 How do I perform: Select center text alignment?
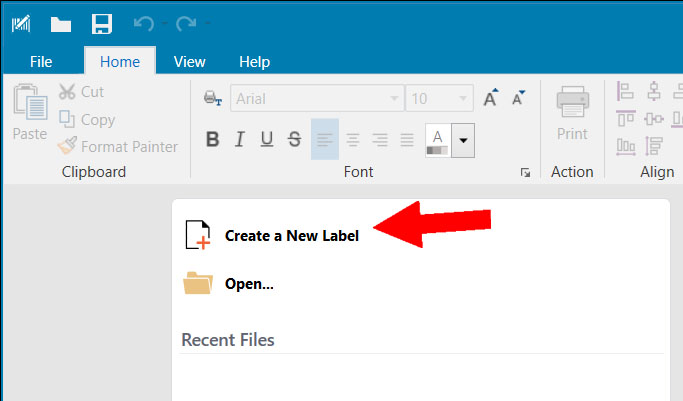[x=353, y=139]
